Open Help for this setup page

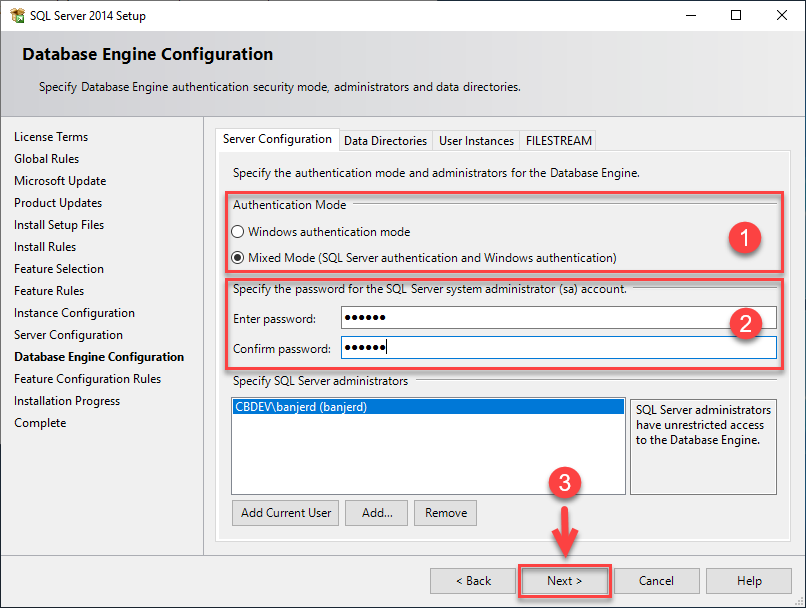coord(748,581)
